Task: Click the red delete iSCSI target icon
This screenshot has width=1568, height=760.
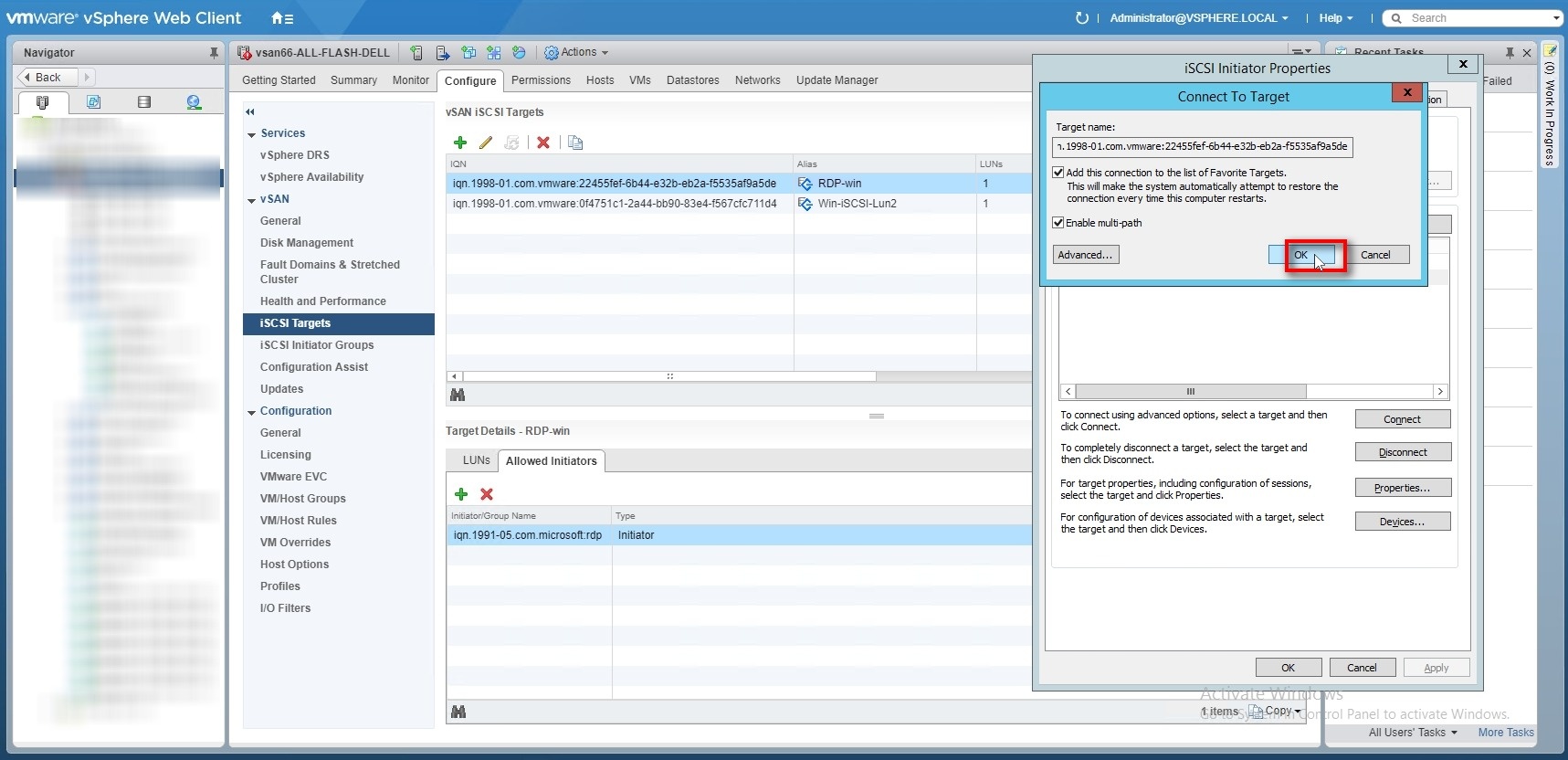Action: pos(543,142)
